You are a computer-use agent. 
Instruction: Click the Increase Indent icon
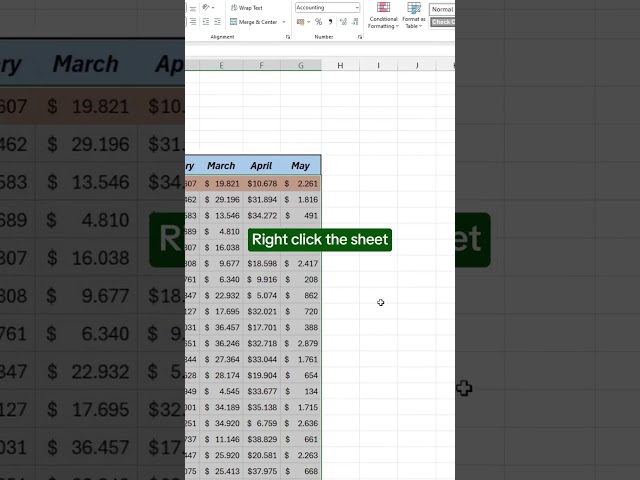(x=217, y=22)
